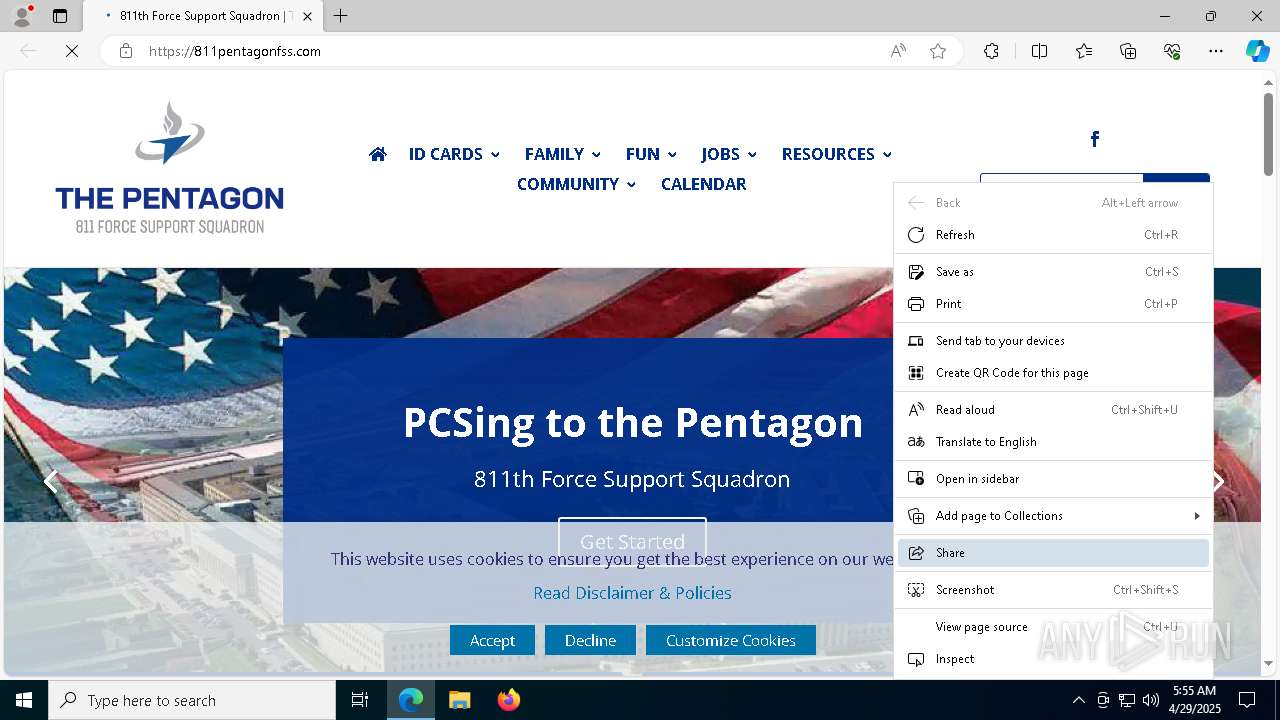Expand the FAMILY menu
This screenshot has height=720, width=1280.
pyautogui.click(x=563, y=154)
